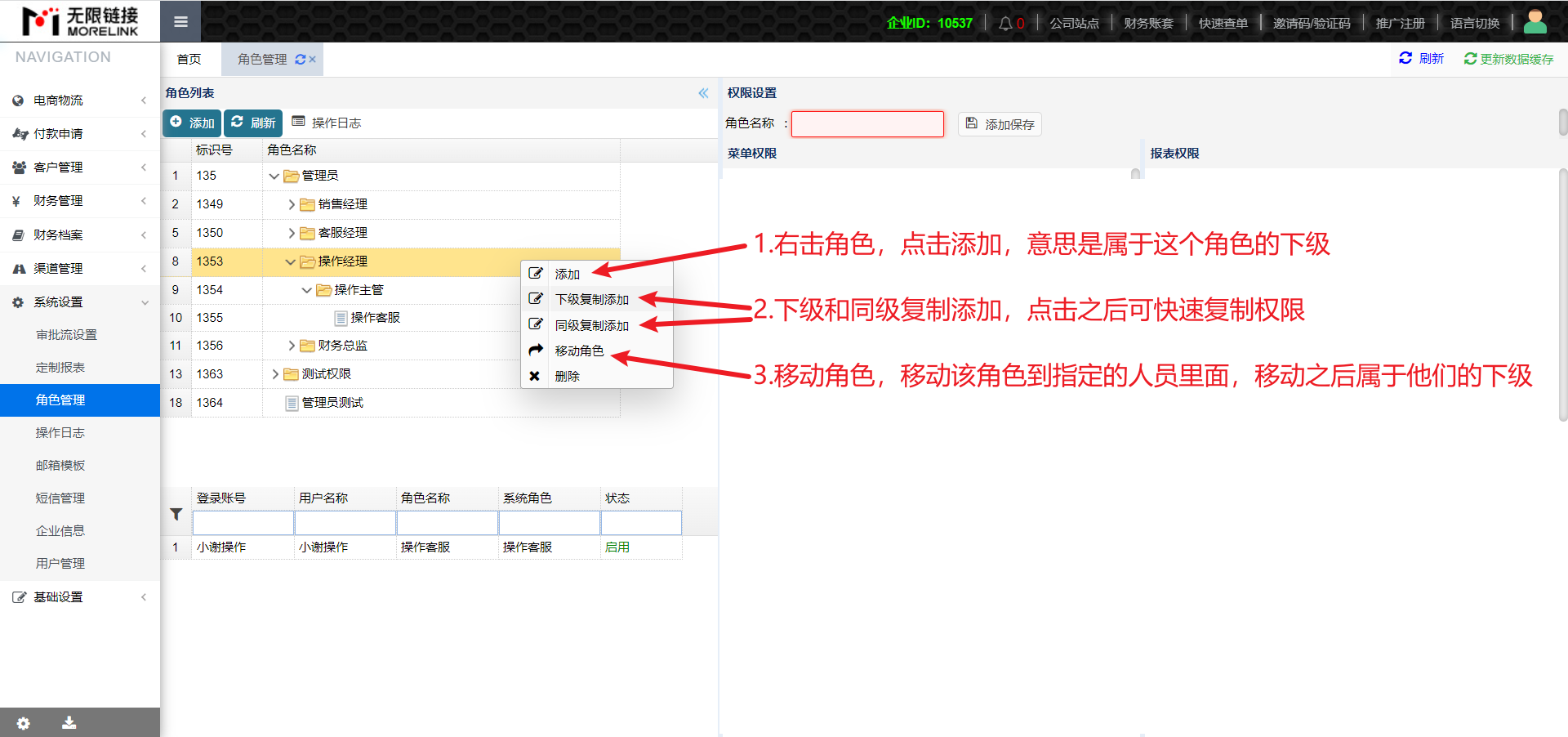The width and height of the screenshot is (1568, 737).
Task: Click the 财务管理 yen icon
Action: 16,201
